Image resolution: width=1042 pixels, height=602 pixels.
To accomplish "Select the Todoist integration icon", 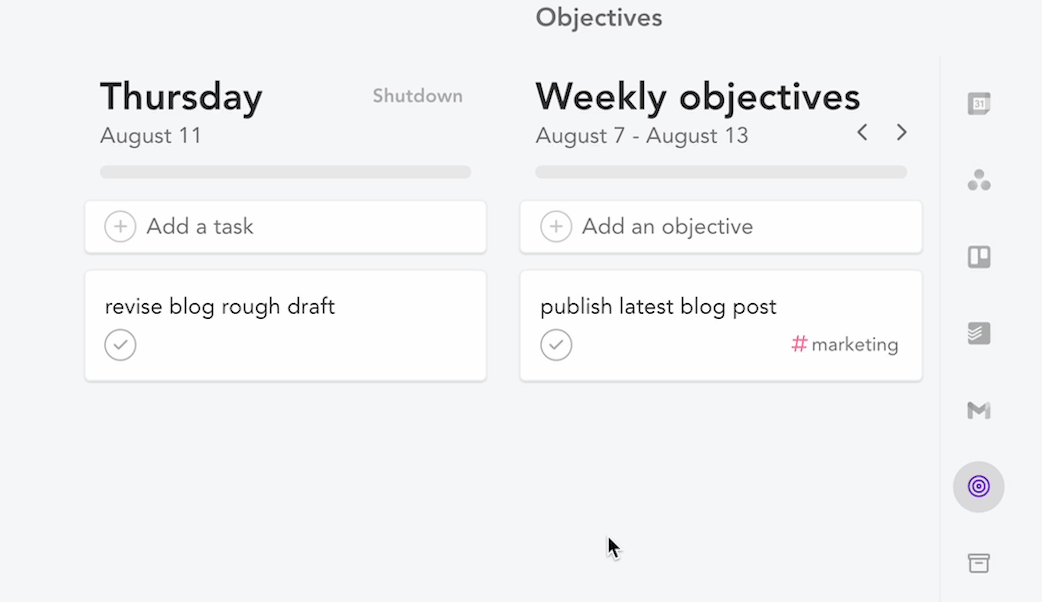I will pyautogui.click(x=978, y=333).
